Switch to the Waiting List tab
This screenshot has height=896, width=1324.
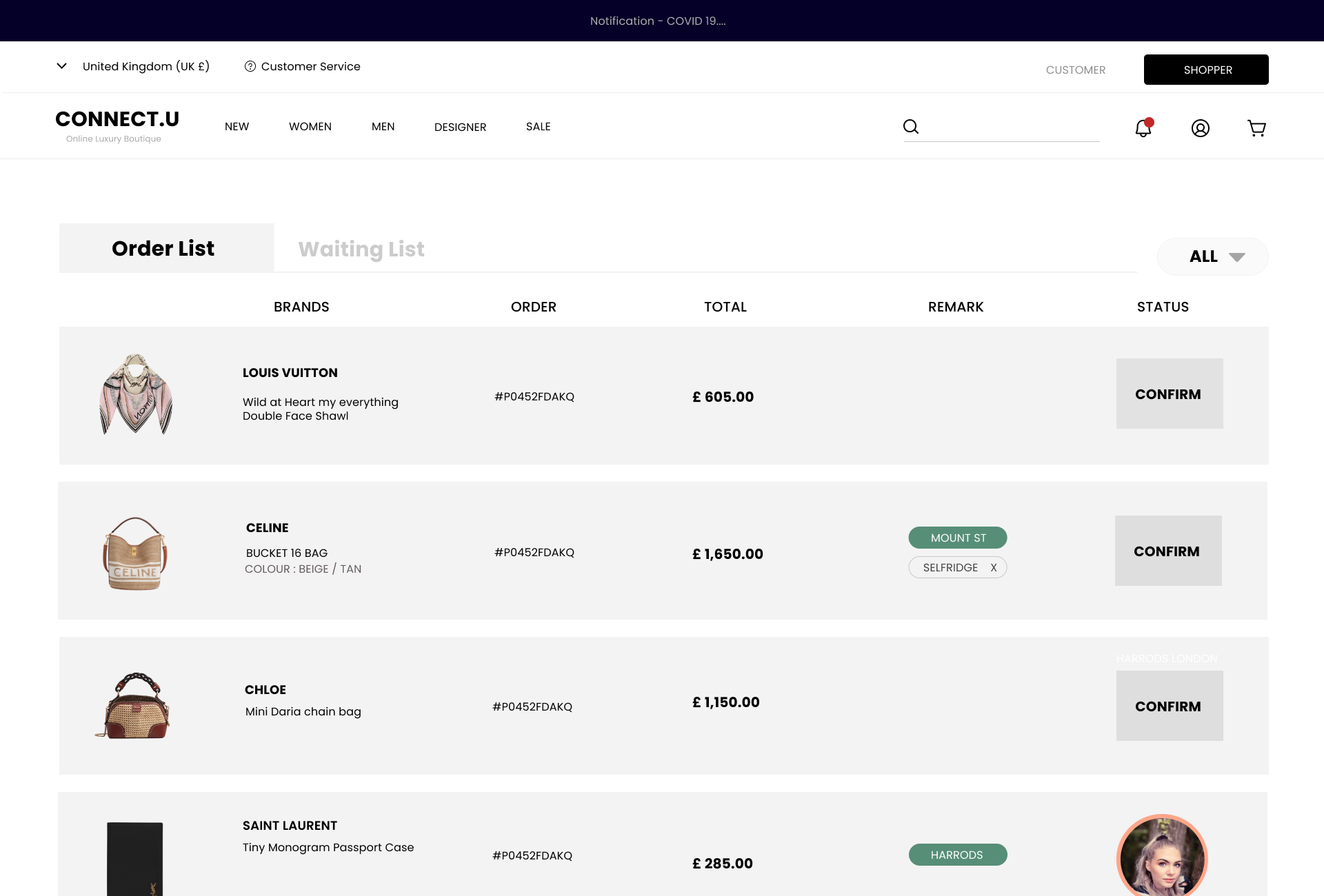pos(361,249)
